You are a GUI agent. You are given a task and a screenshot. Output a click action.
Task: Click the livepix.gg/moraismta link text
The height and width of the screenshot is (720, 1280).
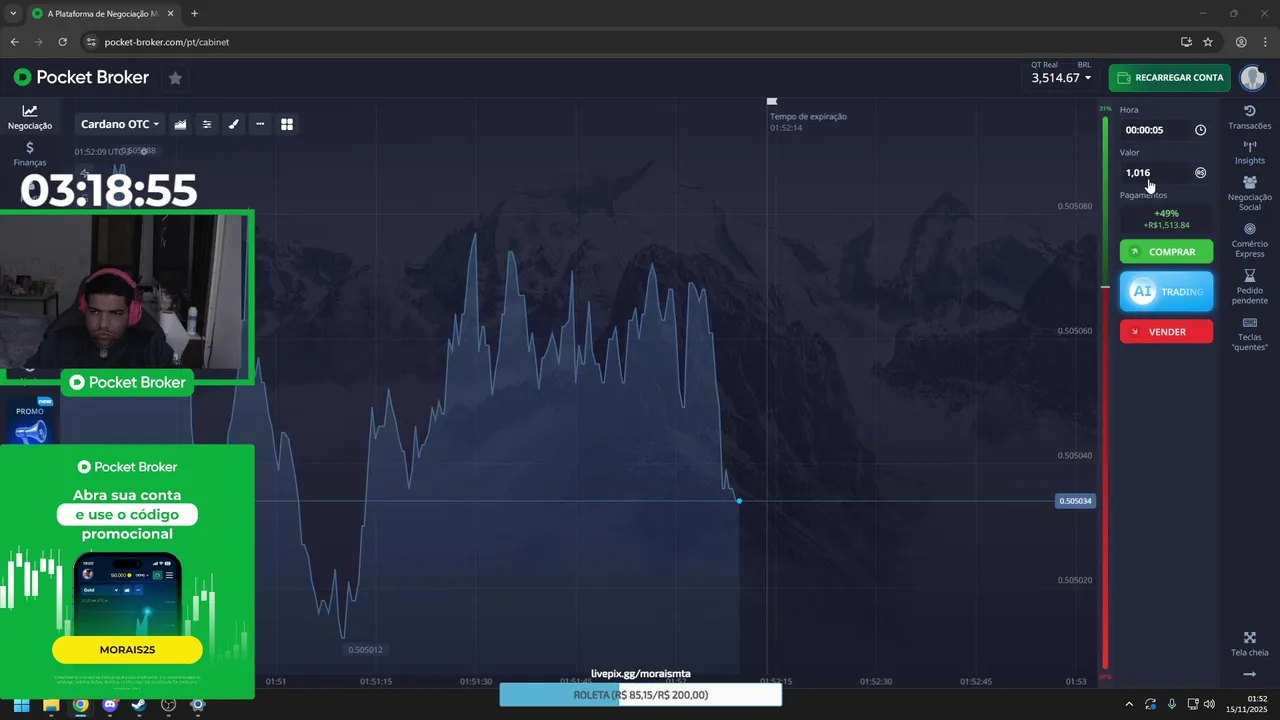641,674
